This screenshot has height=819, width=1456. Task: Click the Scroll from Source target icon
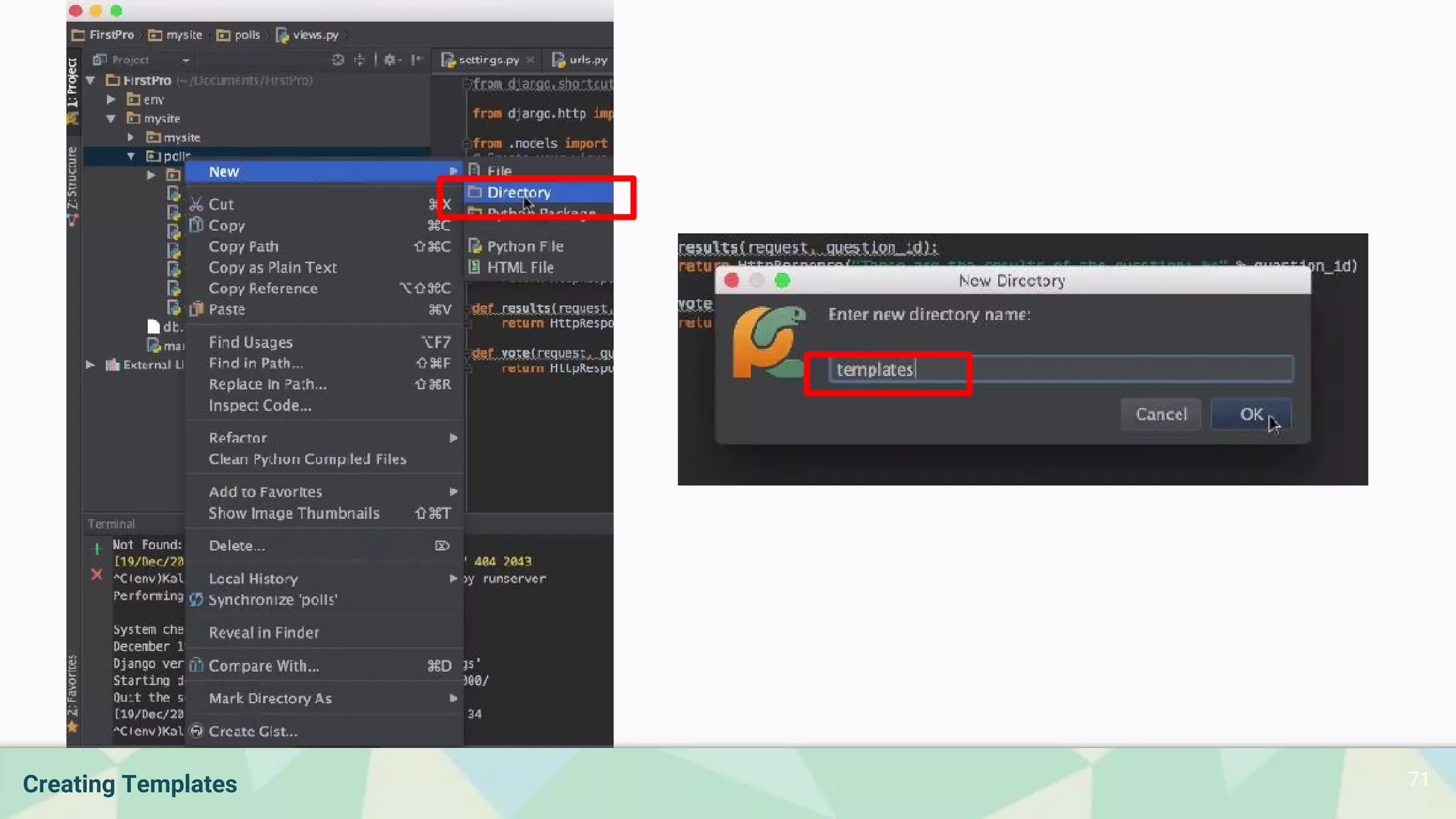pos(338,60)
